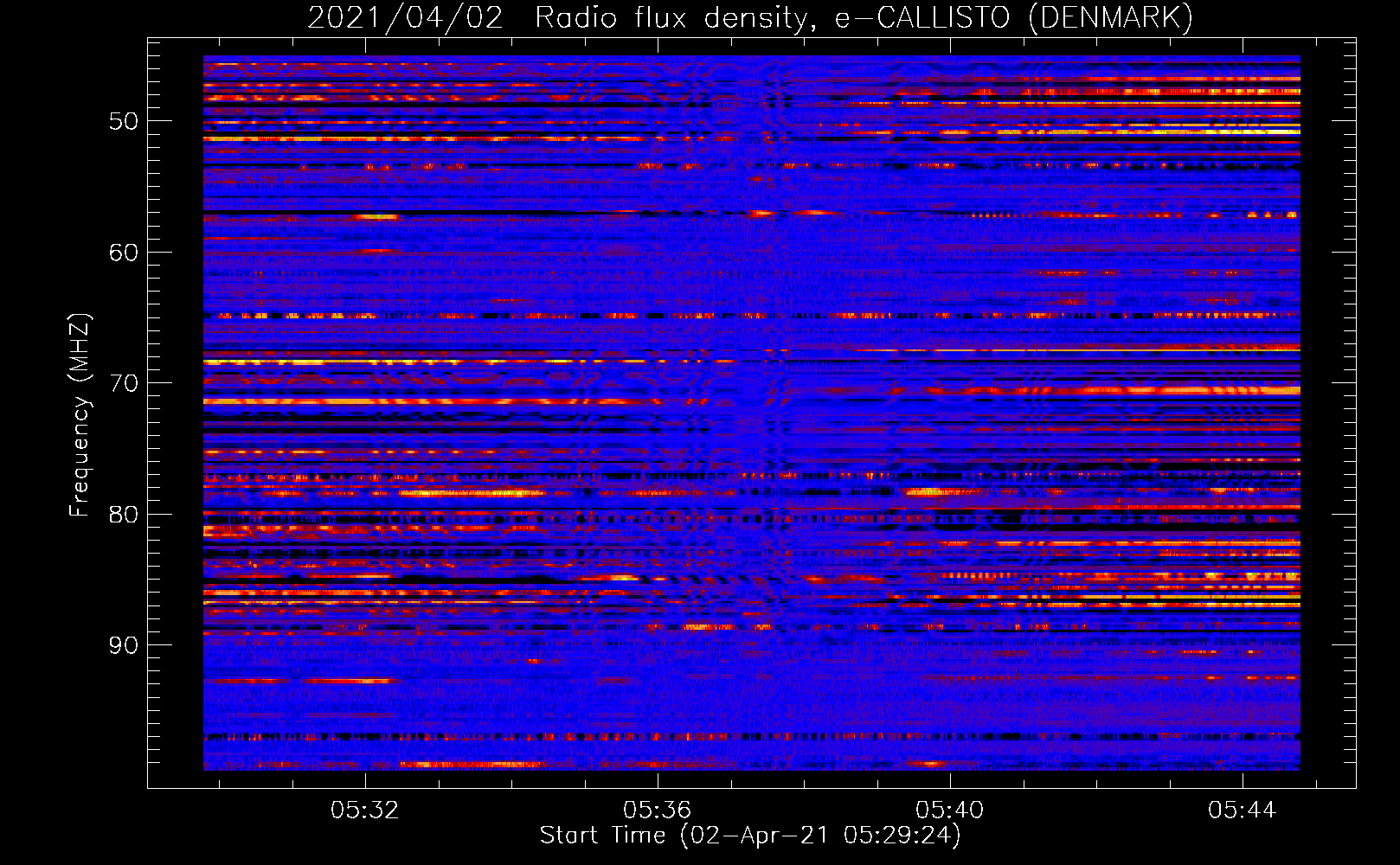Click the 50 frequency tick label
The height and width of the screenshot is (865, 1400).
point(124,121)
